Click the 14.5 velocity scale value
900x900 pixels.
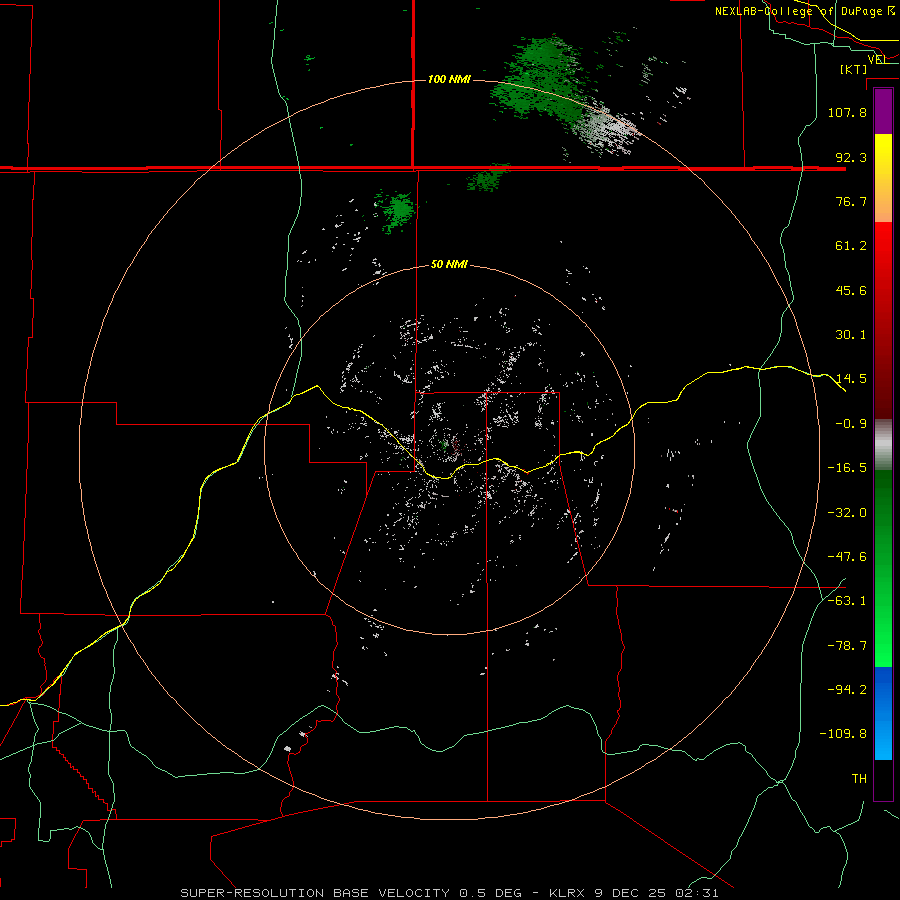click(851, 379)
